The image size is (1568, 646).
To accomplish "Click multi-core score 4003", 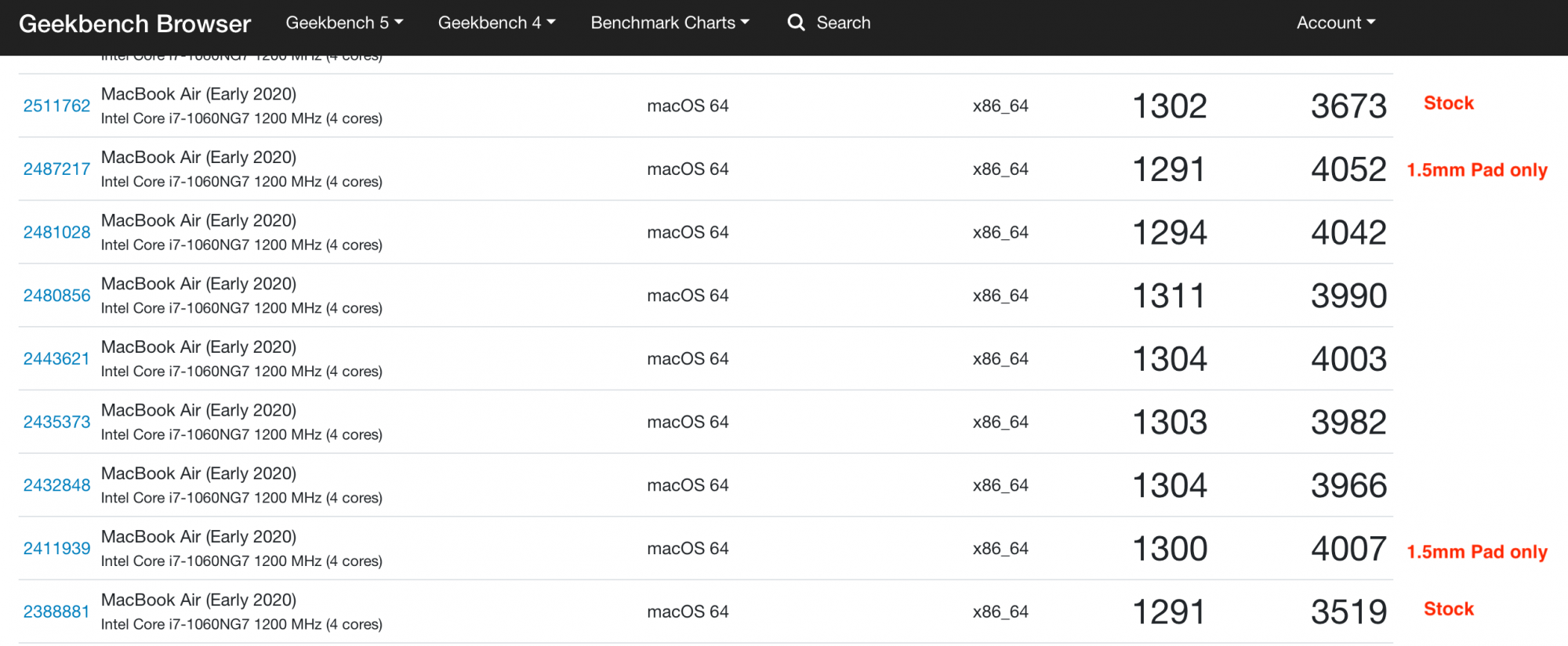I will [x=1348, y=359].
